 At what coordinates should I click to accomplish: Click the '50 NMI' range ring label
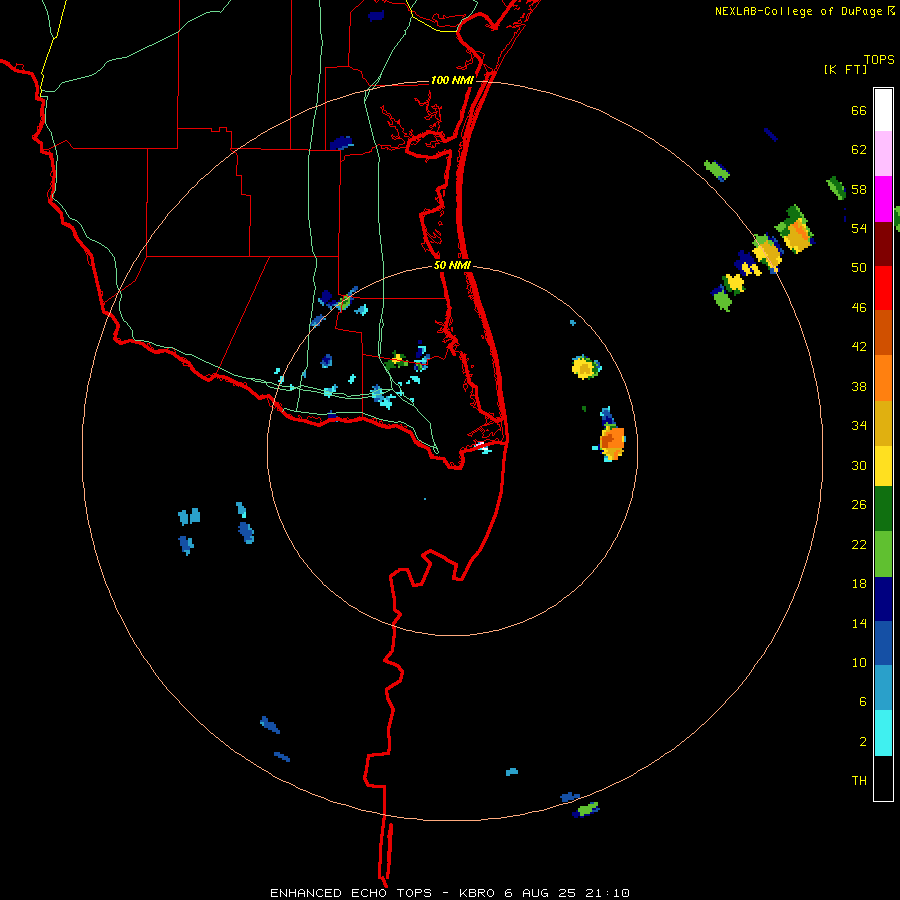pos(452,265)
